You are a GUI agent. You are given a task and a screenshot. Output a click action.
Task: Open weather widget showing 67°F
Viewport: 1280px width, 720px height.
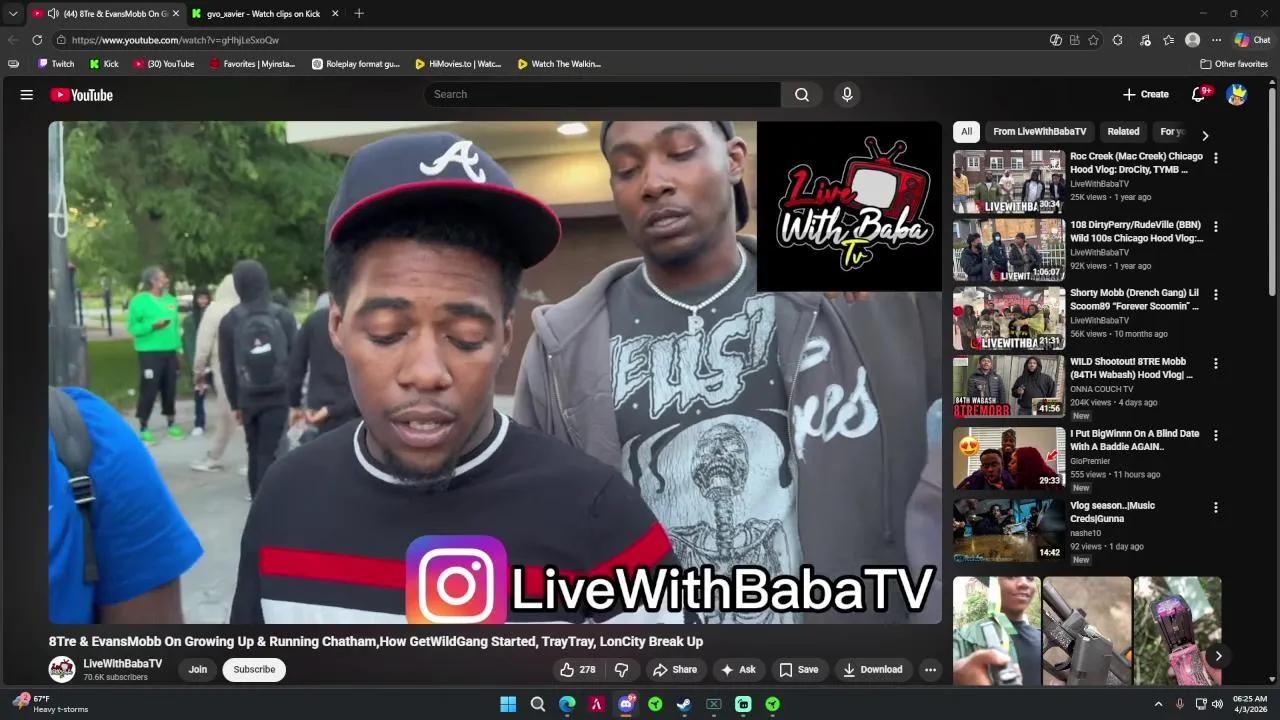pos(50,704)
